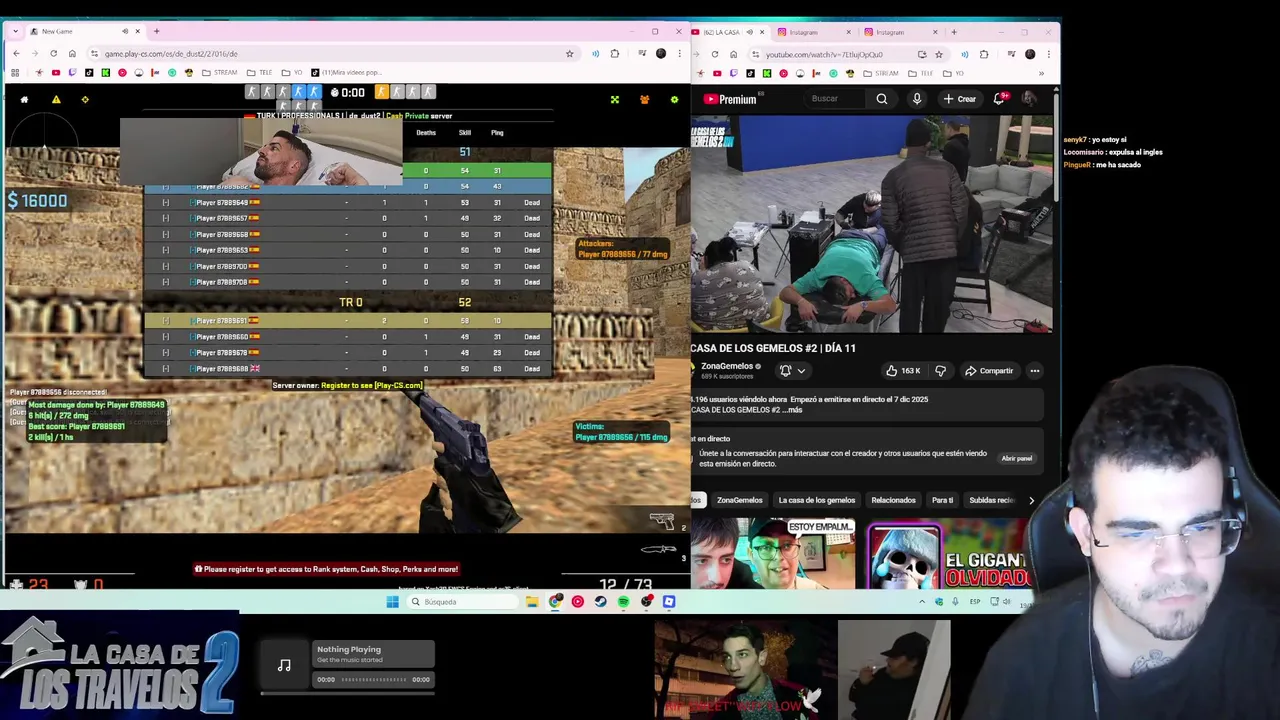
Task: Bookmark the YouTube page with the star
Action: click(x=939, y=54)
